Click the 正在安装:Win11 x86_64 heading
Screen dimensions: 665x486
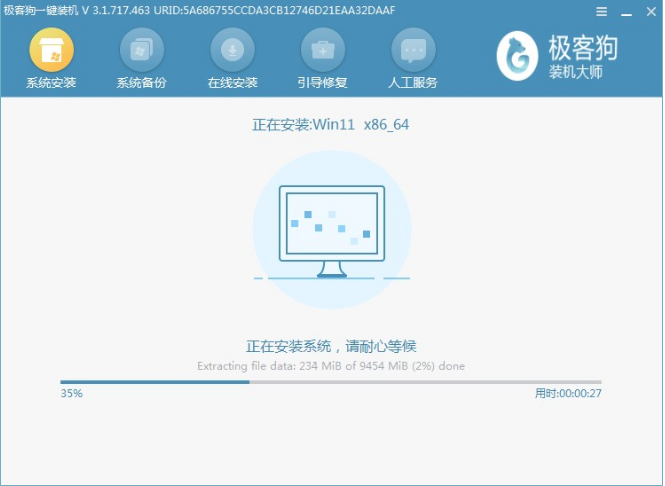331,125
